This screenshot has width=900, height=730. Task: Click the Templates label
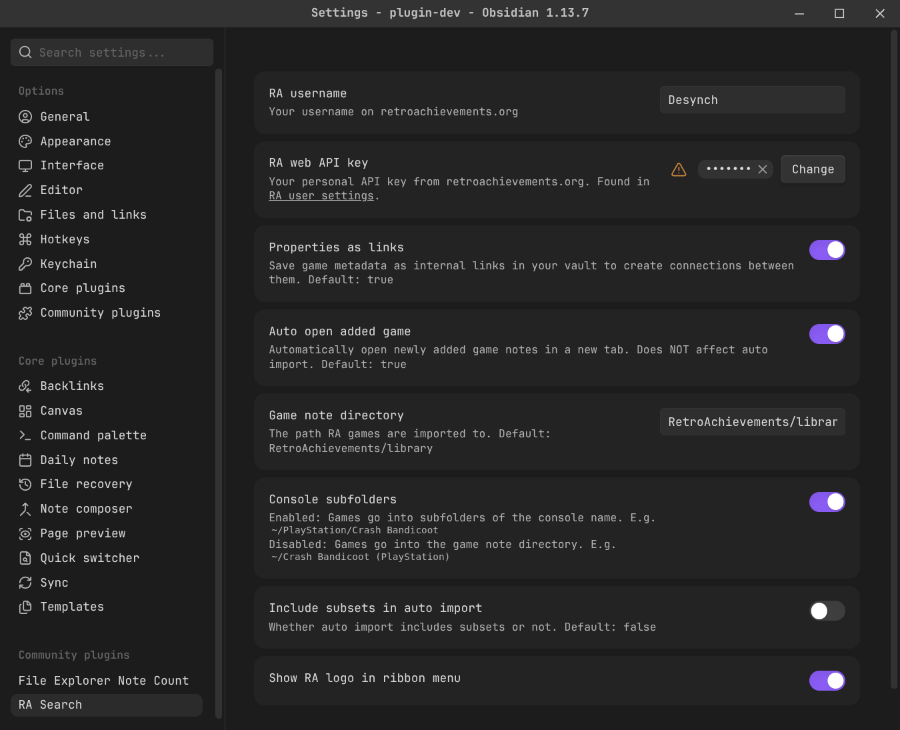point(72,607)
